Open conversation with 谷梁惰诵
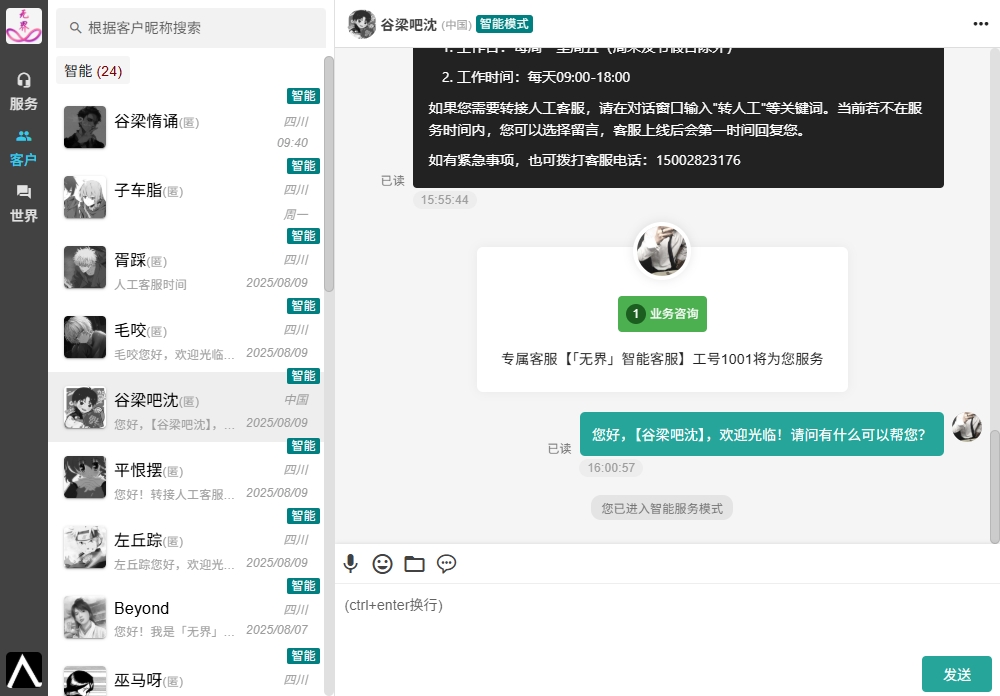Image resolution: width=1000 pixels, height=696 pixels. 186,127
